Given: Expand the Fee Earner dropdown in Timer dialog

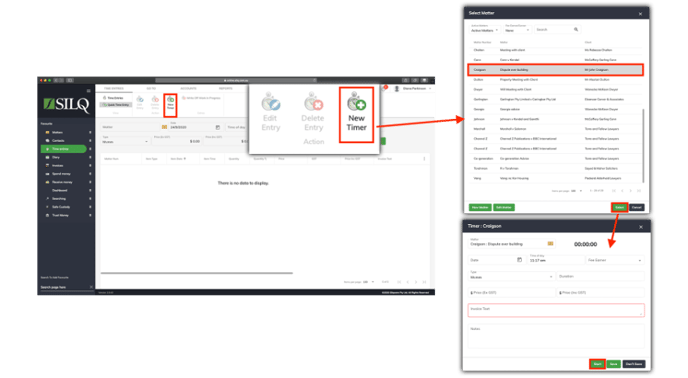Looking at the screenshot, I should click(615, 260).
